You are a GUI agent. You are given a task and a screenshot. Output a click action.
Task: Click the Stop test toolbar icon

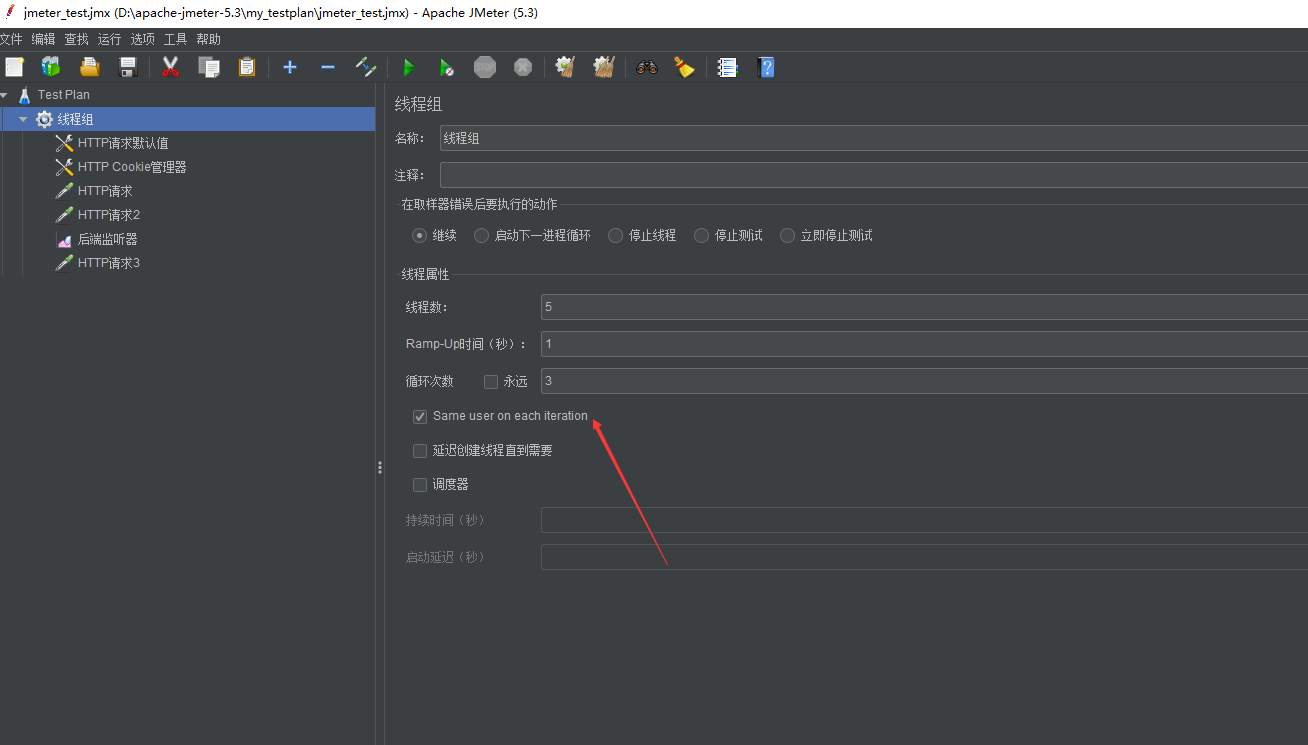tap(485, 67)
